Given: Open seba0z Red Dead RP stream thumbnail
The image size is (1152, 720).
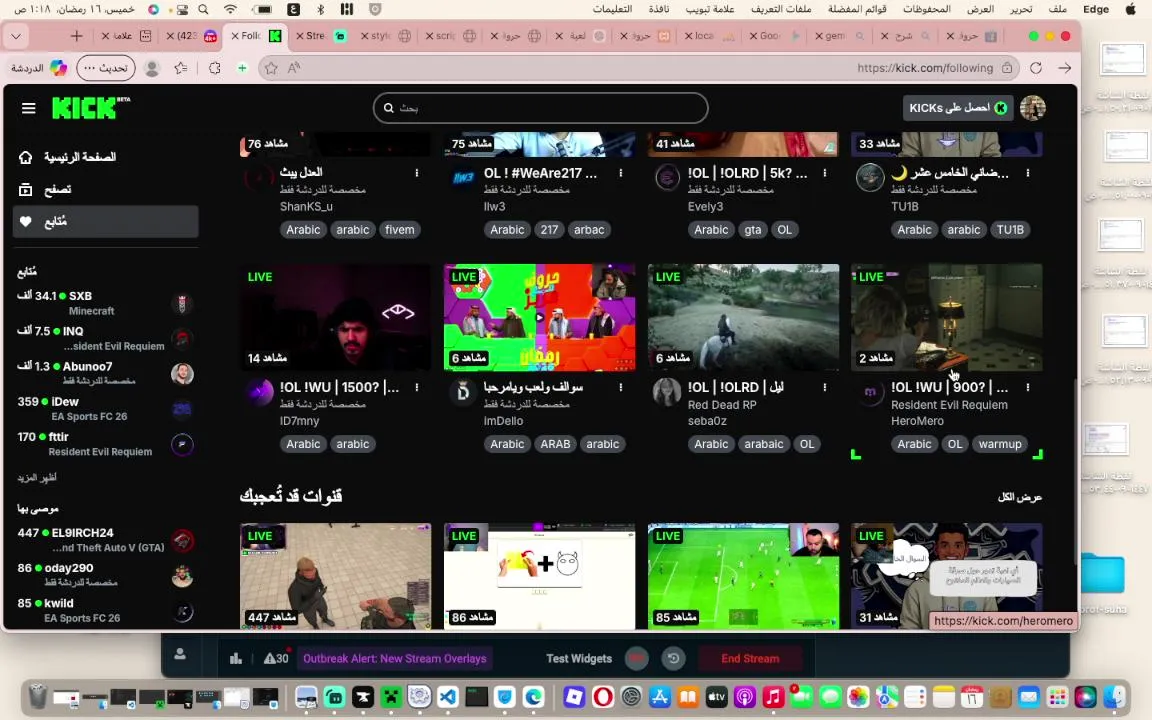Looking at the screenshot, I should tap(744, 317).
